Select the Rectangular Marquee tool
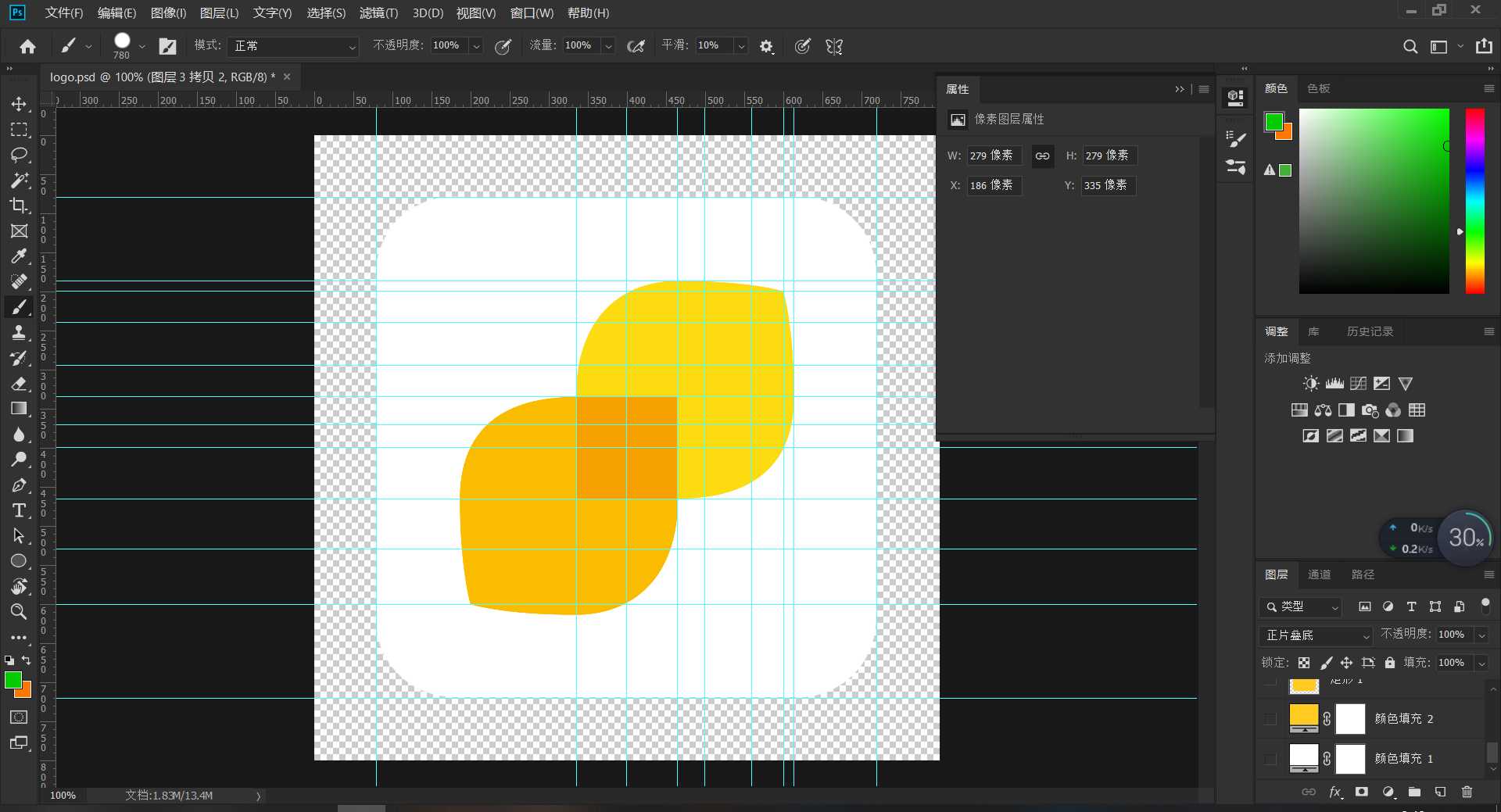The image size is (1501, 812). [x=19, y=130]
